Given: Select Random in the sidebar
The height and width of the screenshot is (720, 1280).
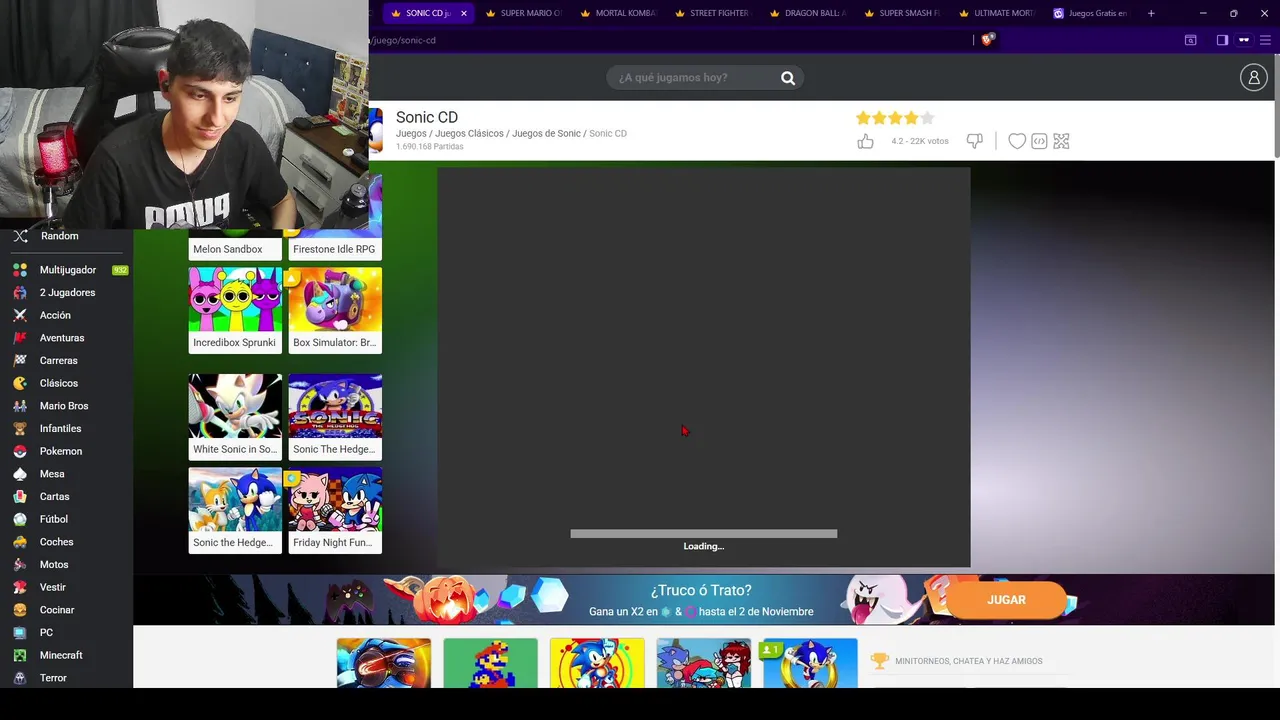Looking at the screenshot, I should 60,236.
